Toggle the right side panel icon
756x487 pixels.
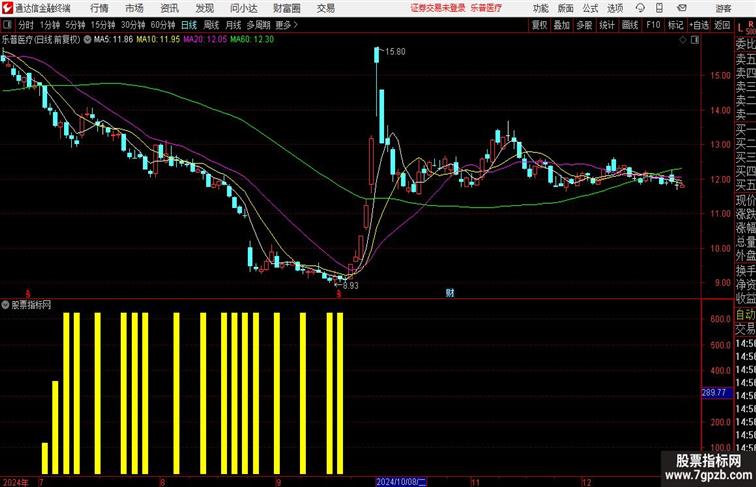[695, 40]
